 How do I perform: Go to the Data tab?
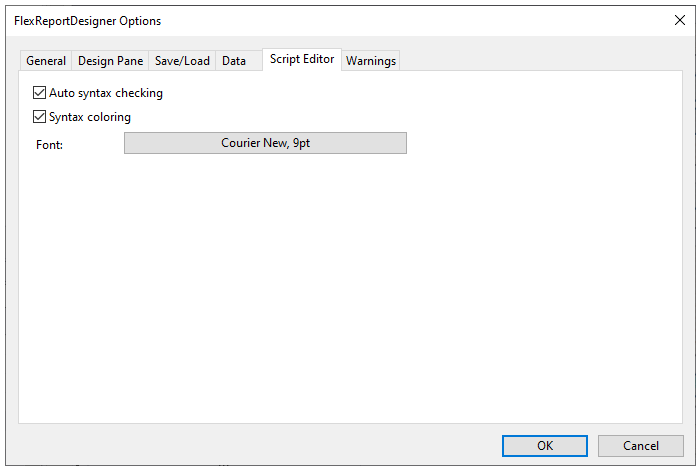(234, 61)
